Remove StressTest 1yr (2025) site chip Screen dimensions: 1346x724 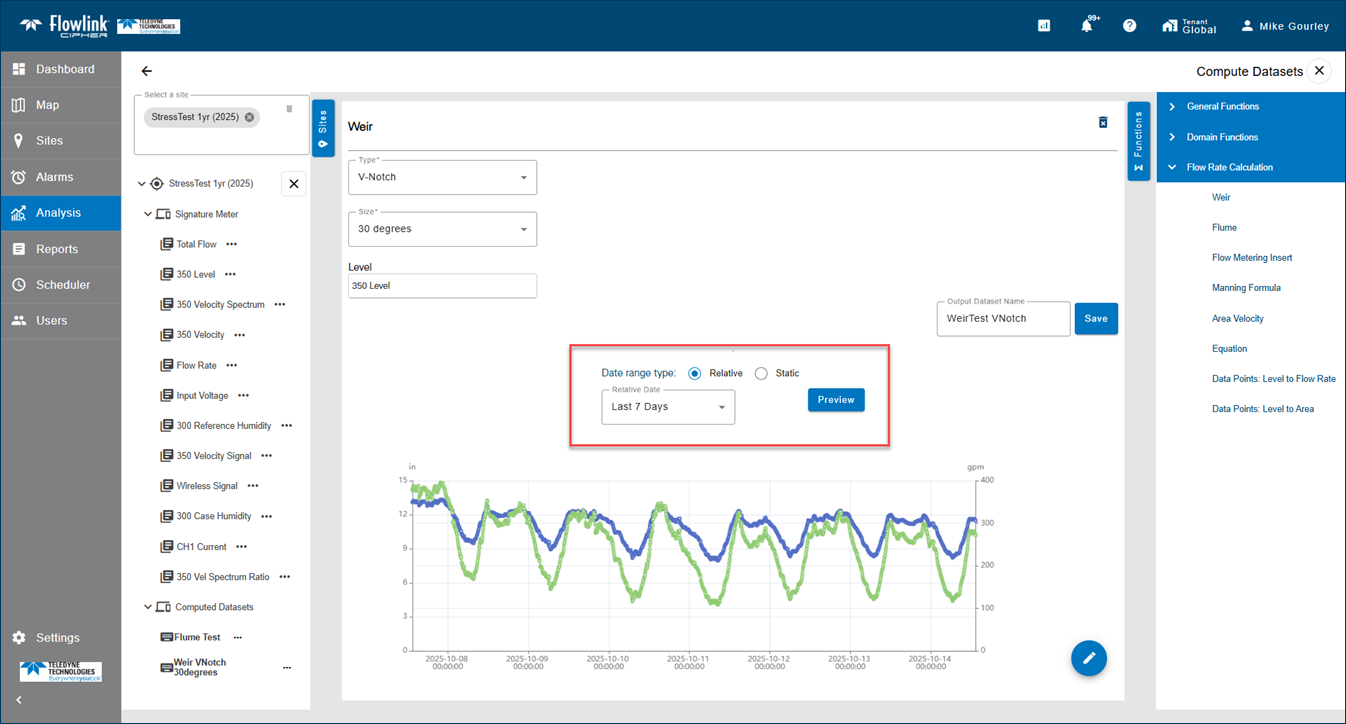pyautogui.click(x=250, y=117)
